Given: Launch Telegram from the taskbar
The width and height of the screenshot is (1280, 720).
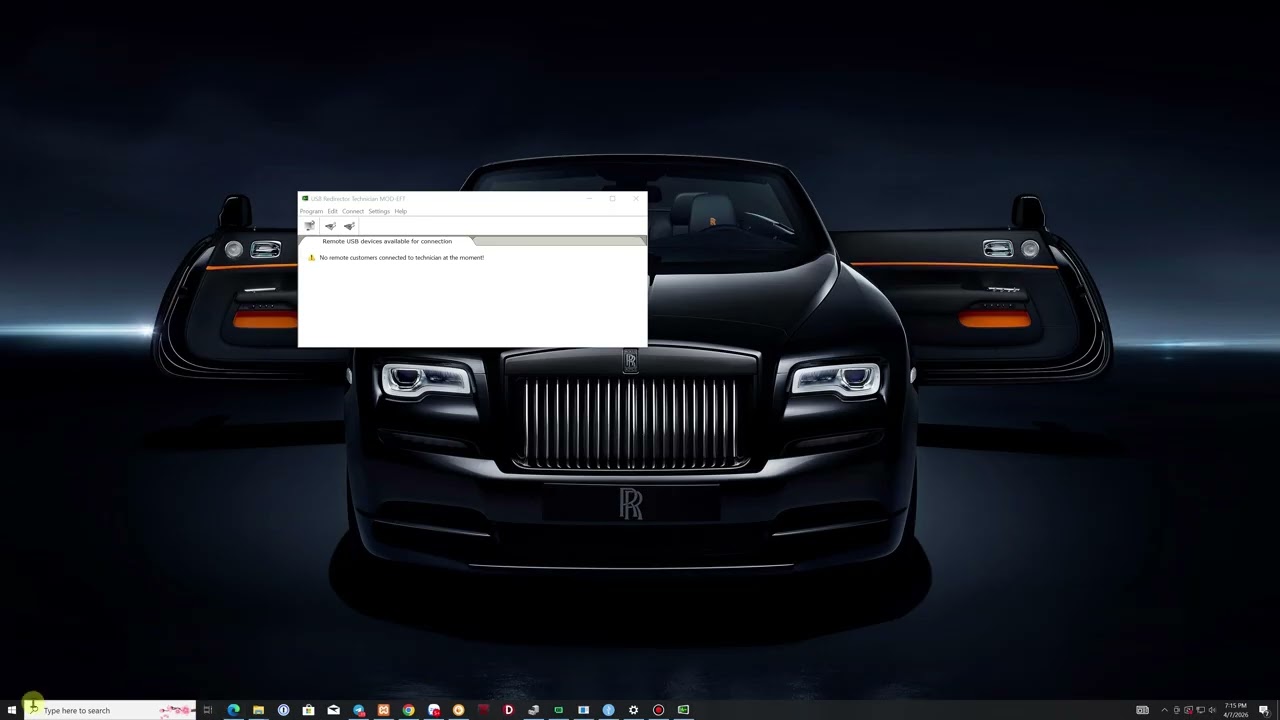Looking at the screenshot, I should coord(358,710).
